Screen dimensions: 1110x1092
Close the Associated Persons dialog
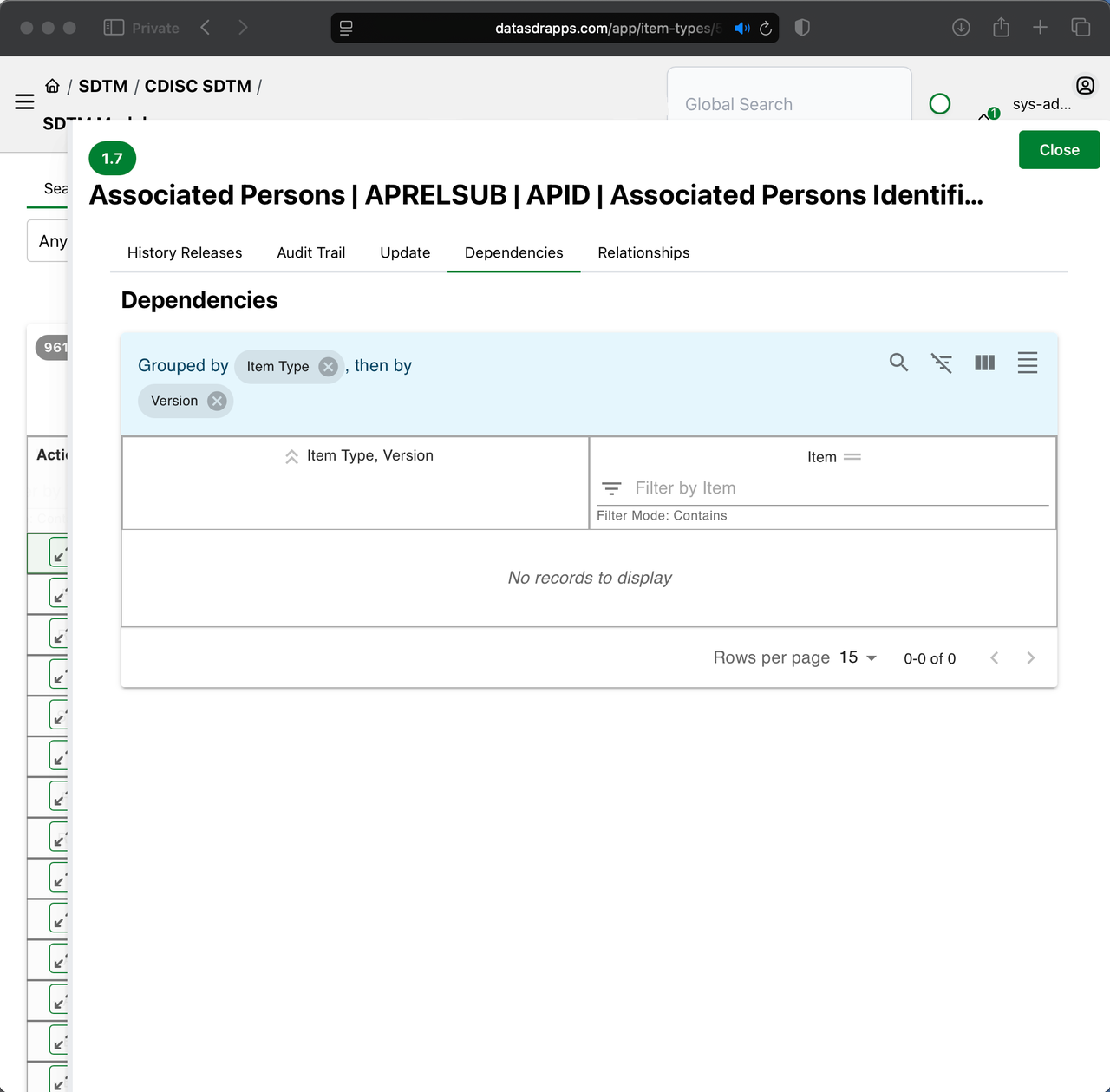pyautogui.click(x=1059, y=149)
